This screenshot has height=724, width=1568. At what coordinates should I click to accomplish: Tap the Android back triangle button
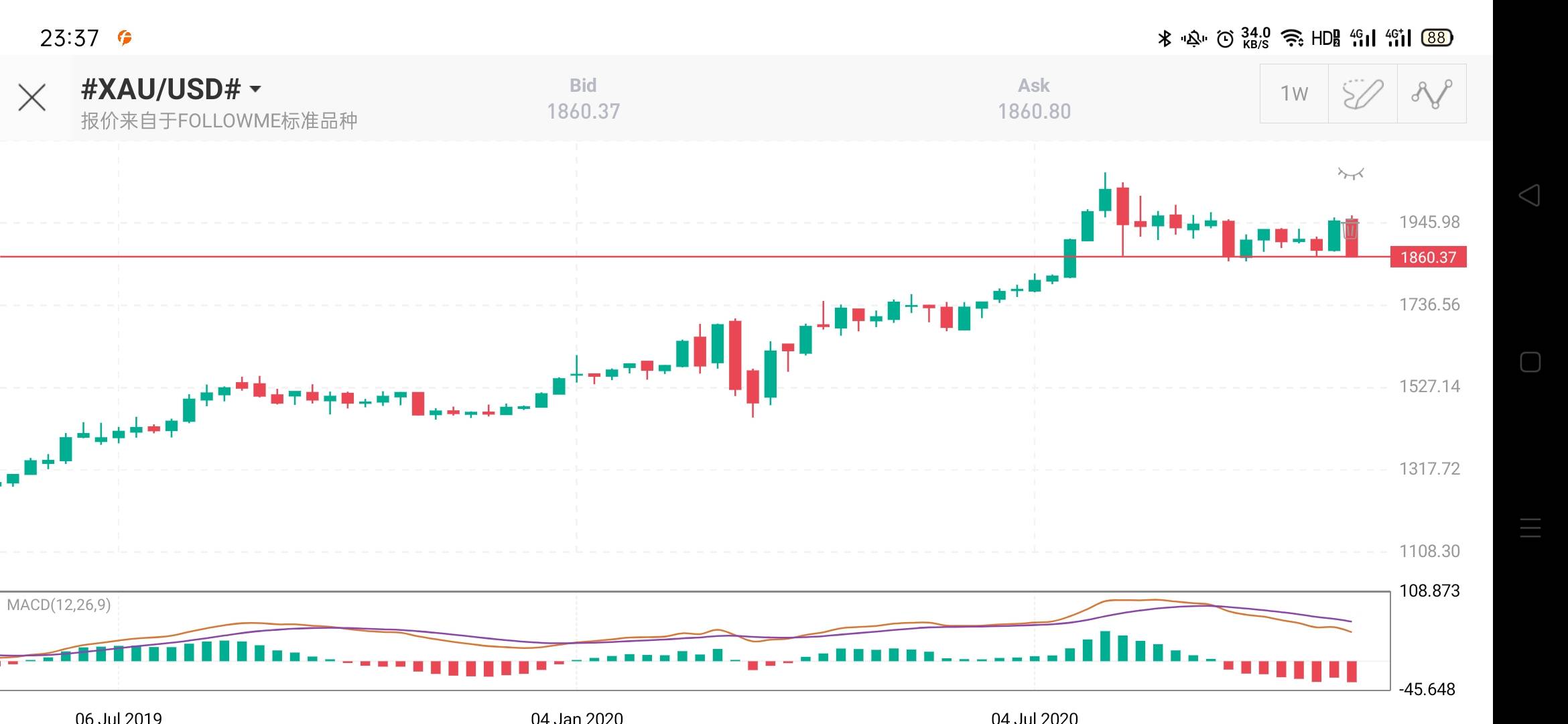pyautogui.click(x=1529, y=195)
